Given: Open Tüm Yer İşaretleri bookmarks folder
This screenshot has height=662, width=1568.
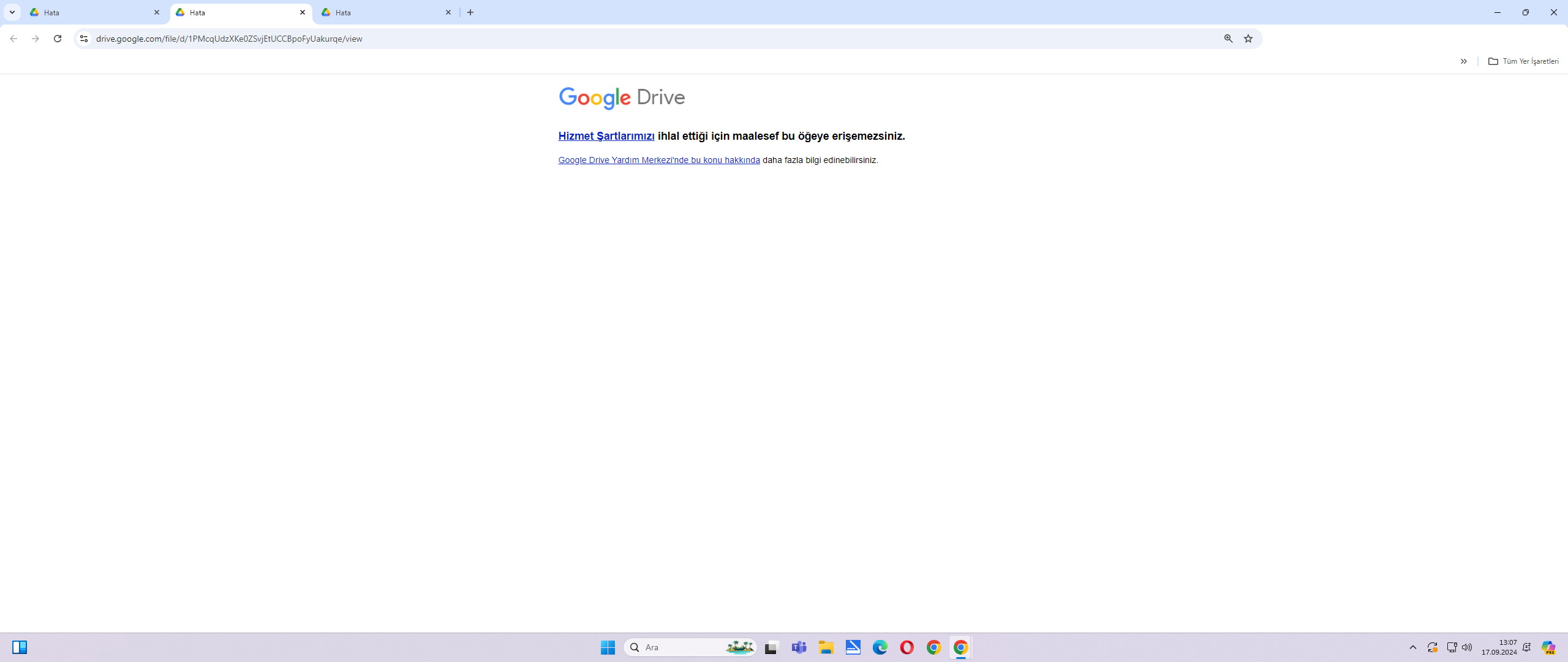Looking at the screenshot, I should click(x=1523, y=61).
